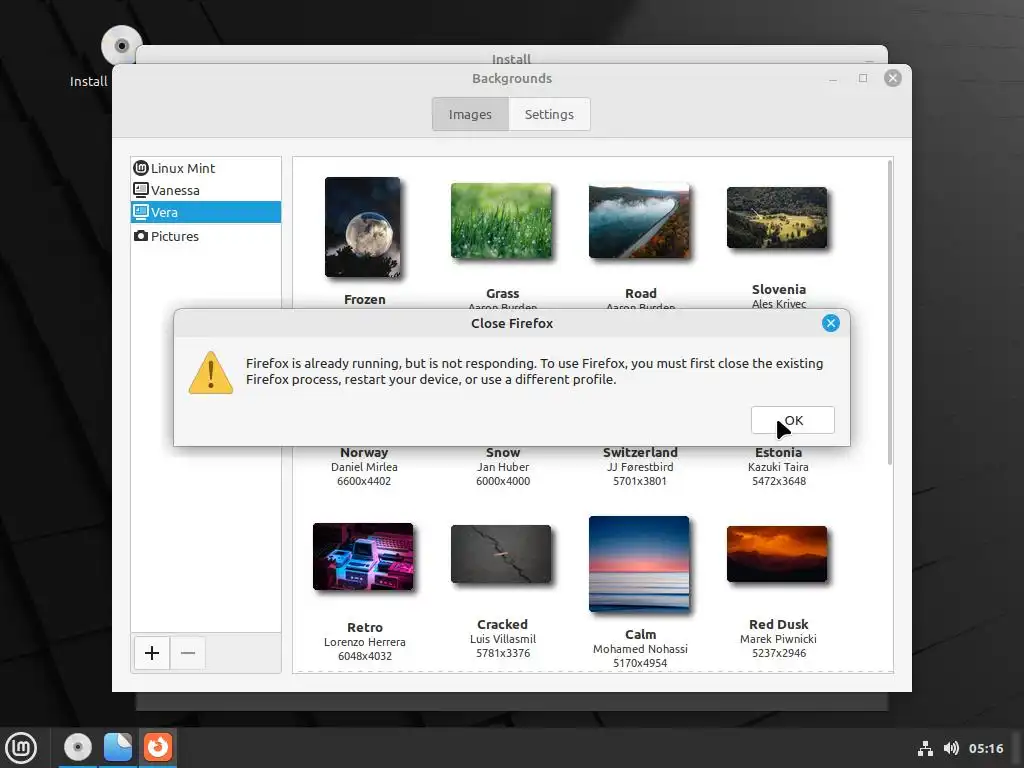Click the monitor icon beside Vera
The height and width of the screenshot is (768, 1024).
pos(140,212)
